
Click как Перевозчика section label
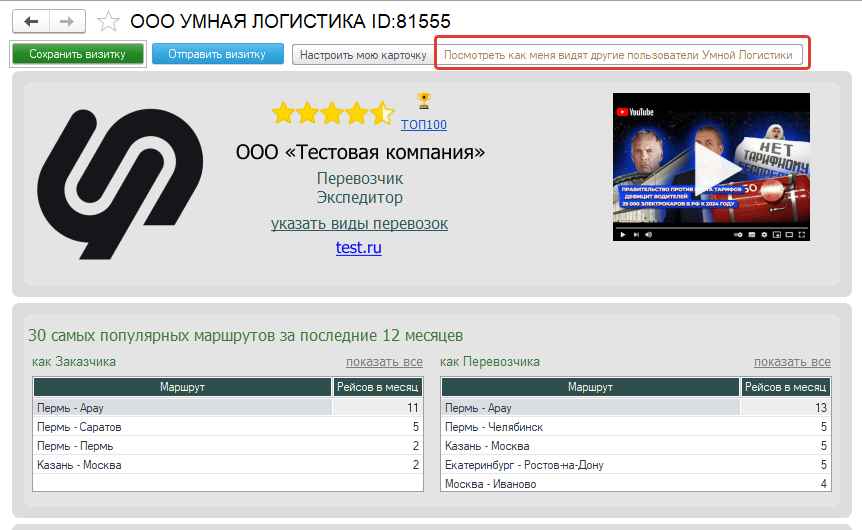(490, 362)
